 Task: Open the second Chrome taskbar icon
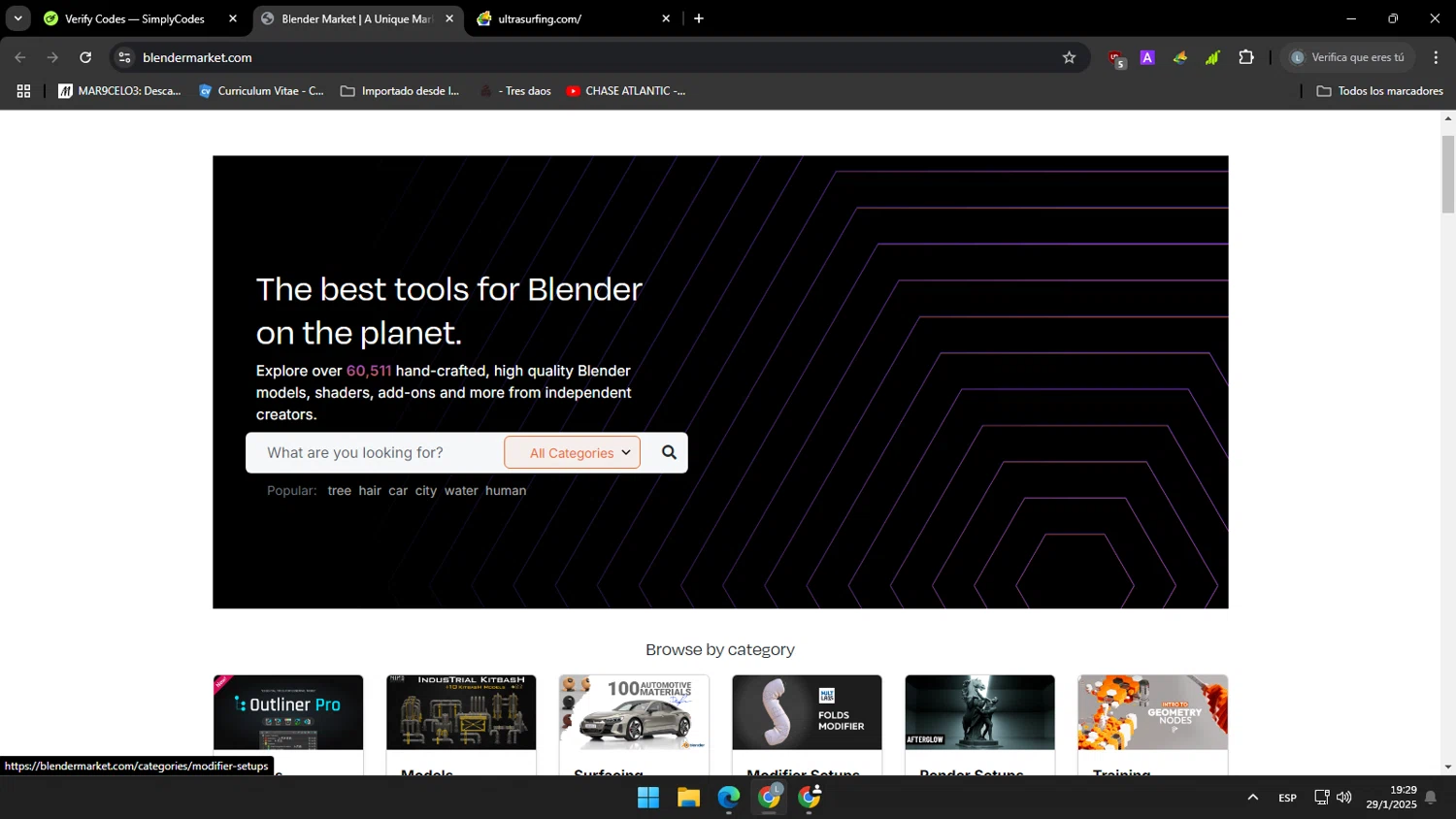[810, 798]
